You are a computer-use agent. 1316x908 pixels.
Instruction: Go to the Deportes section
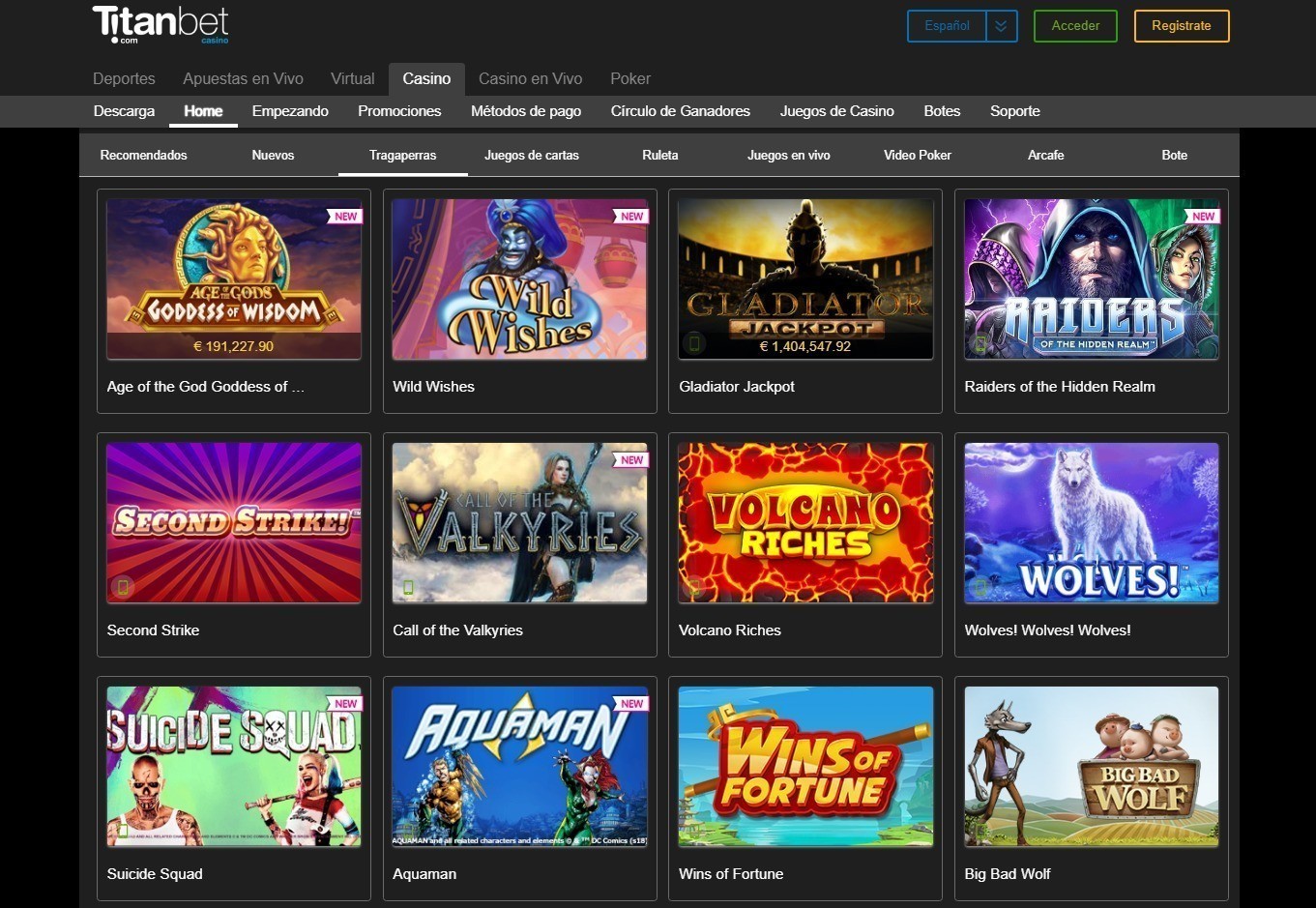click(x=124, y=78)
